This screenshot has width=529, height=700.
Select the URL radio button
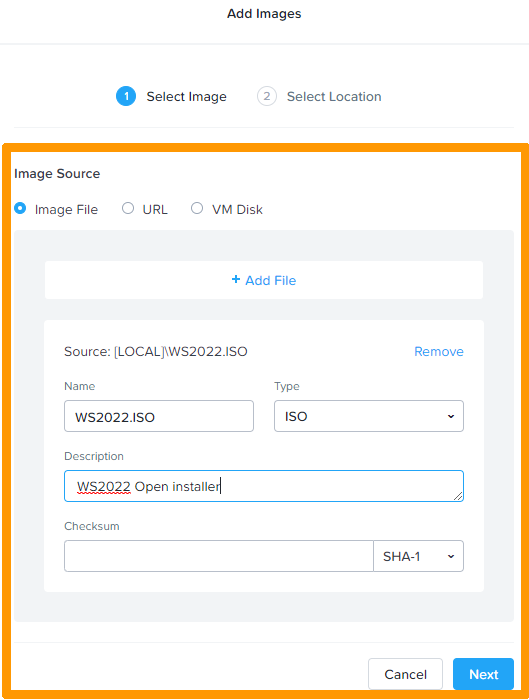pos(128,208)
